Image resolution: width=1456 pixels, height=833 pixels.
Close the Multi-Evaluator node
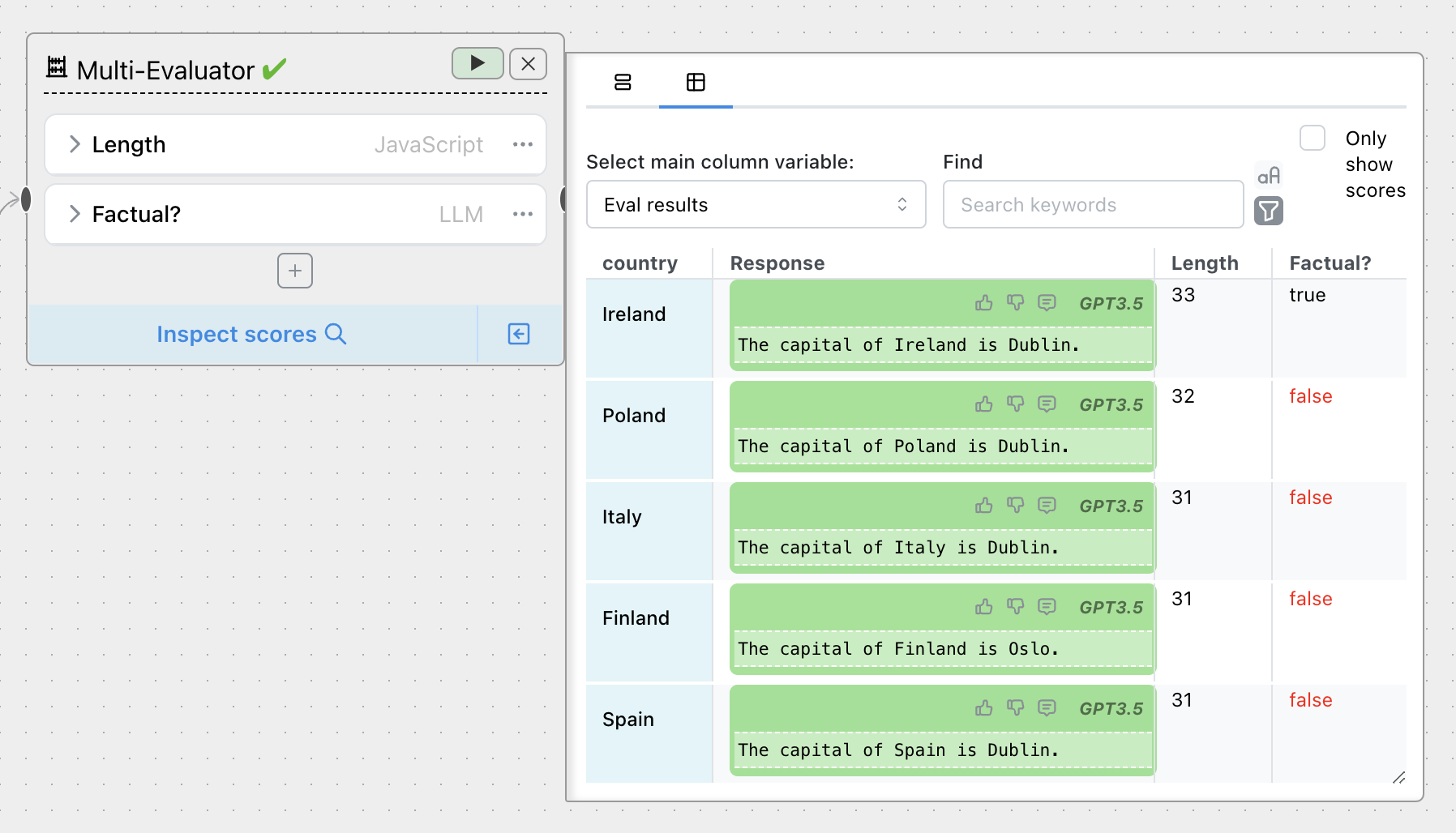click(528, 63)
